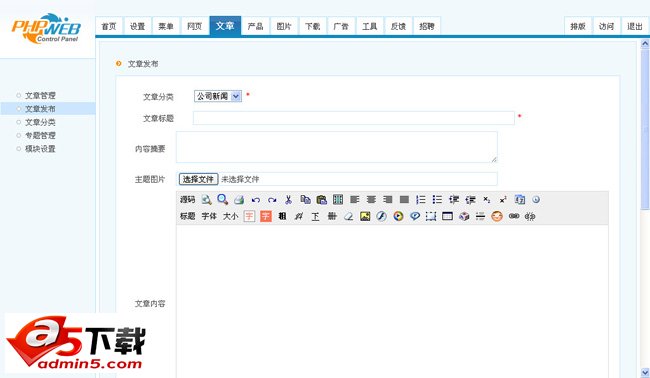Open the 产品 tab
This screenshot has width=650, height=378.
pos(255,27)
